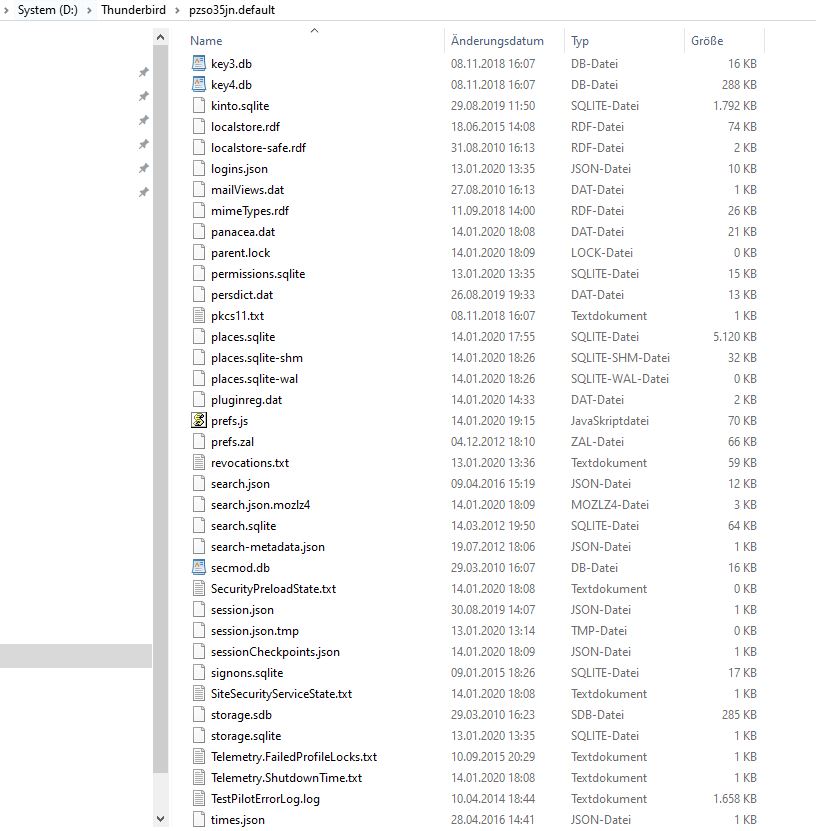Screen dimensions: 816x831
Task: Select the file named pluginreg.dat
Action: click(246, 400)
